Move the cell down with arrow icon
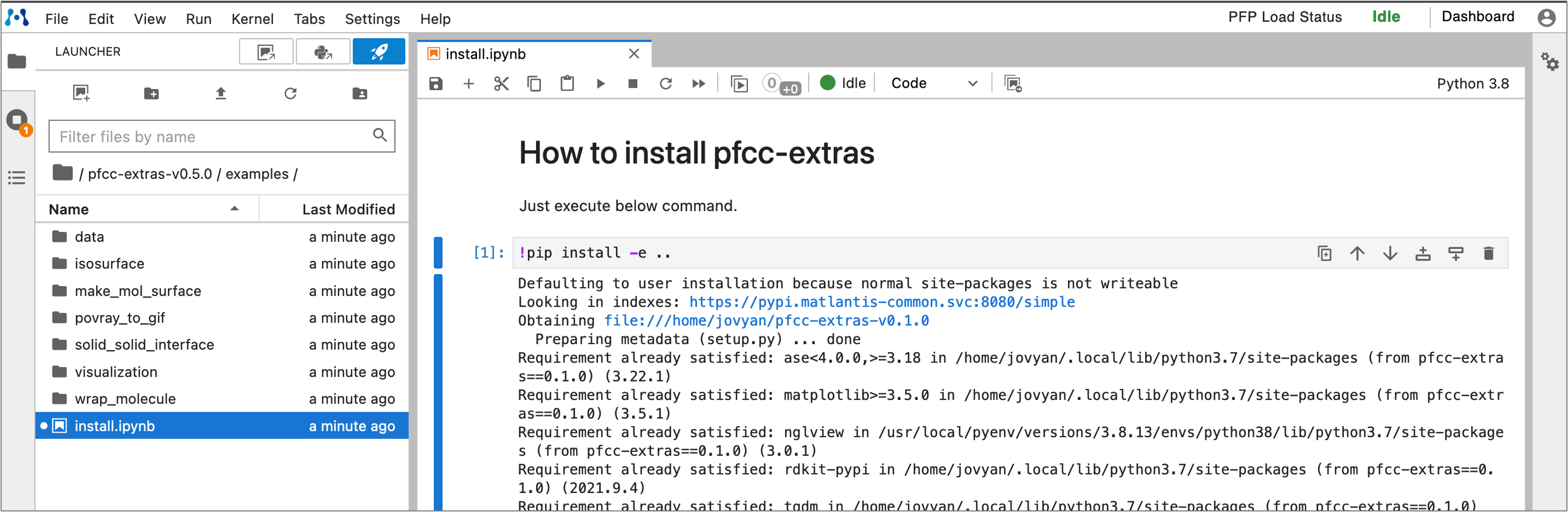Image resolution: width=1568 pixels, height=512 pixels. click(x=1390, y=253)
